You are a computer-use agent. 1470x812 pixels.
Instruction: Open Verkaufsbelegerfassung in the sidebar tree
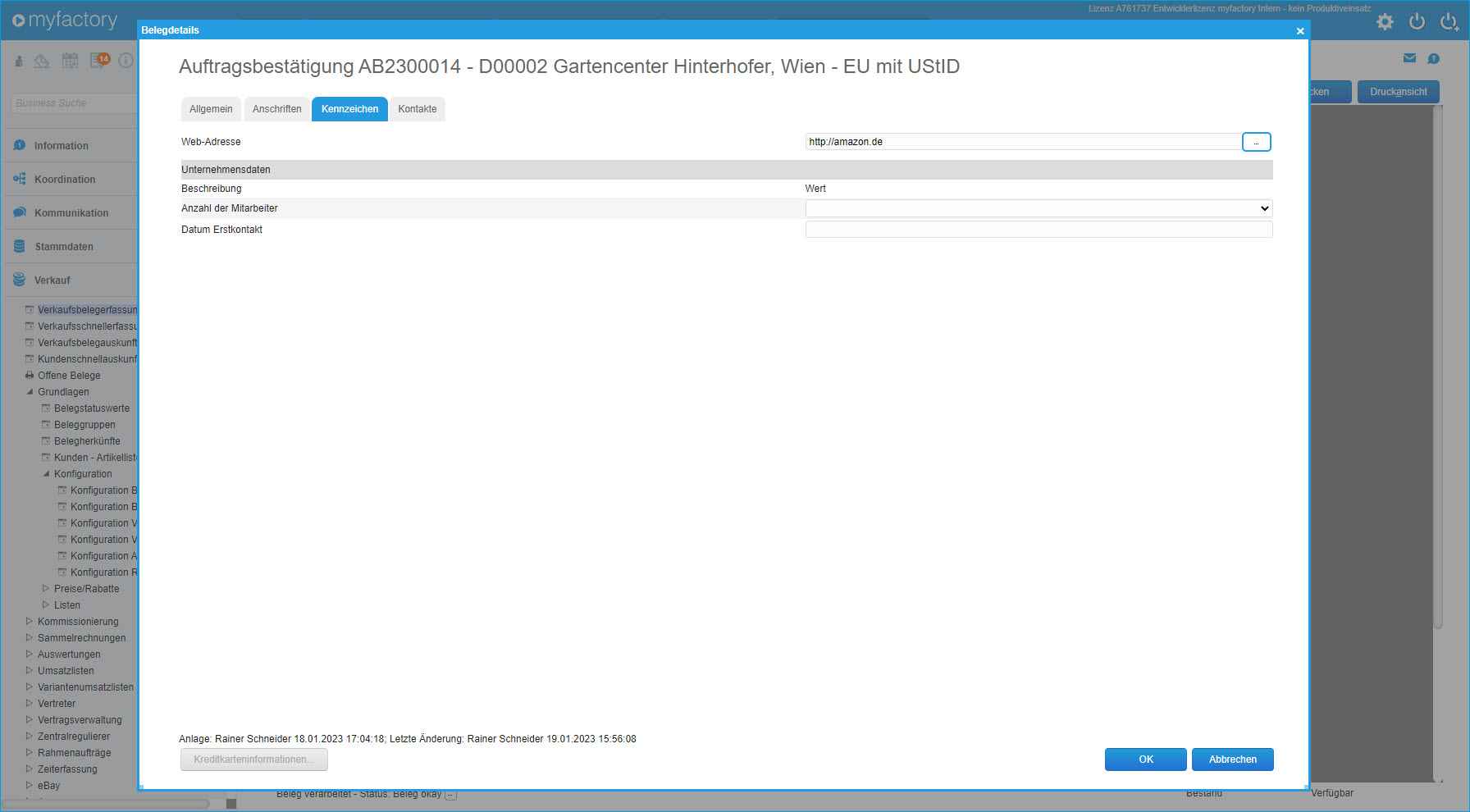[88, 310]
